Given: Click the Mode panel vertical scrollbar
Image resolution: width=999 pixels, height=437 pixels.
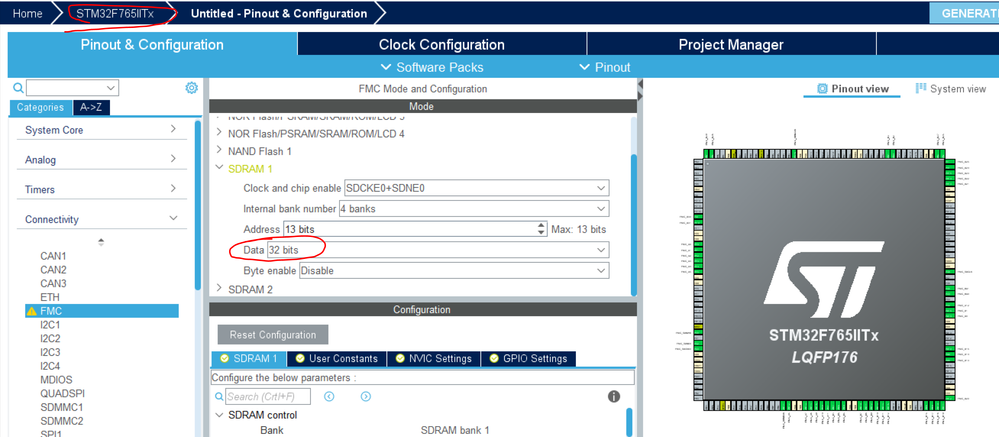Looking at the screenshot, I should click(633, 224).
